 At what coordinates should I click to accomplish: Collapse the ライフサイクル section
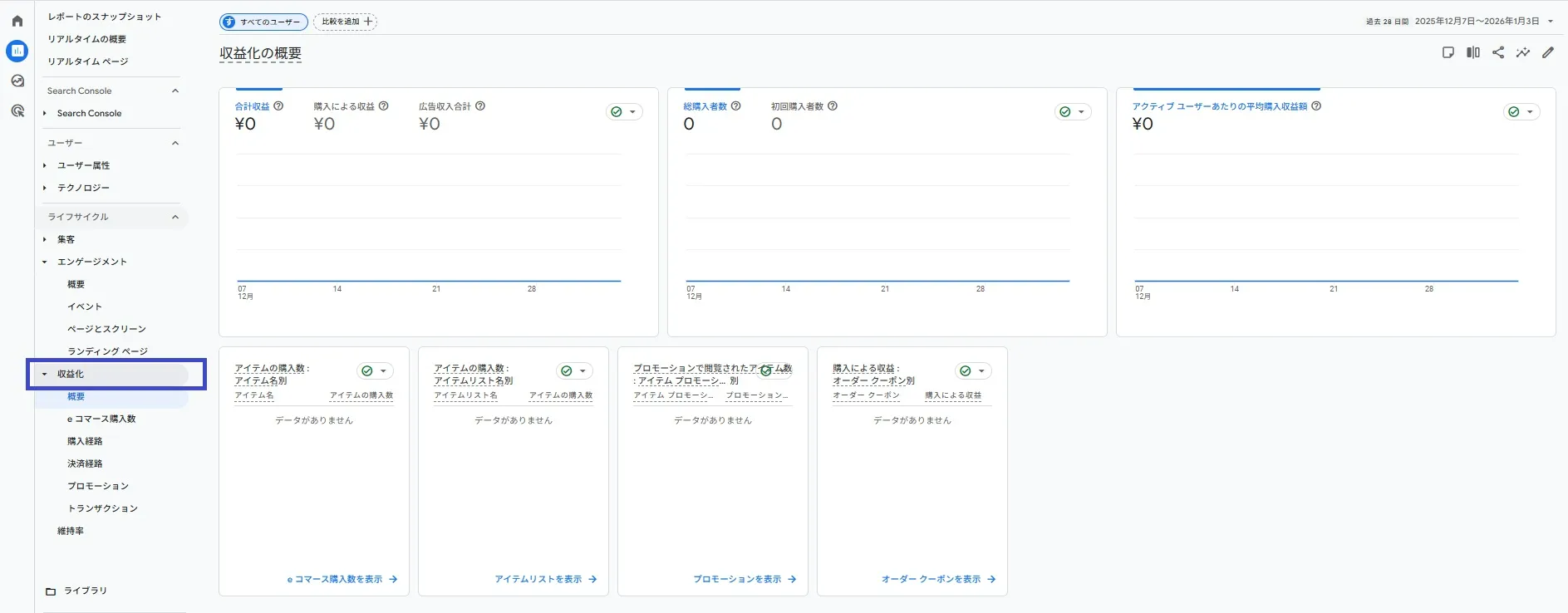[175, 217]
